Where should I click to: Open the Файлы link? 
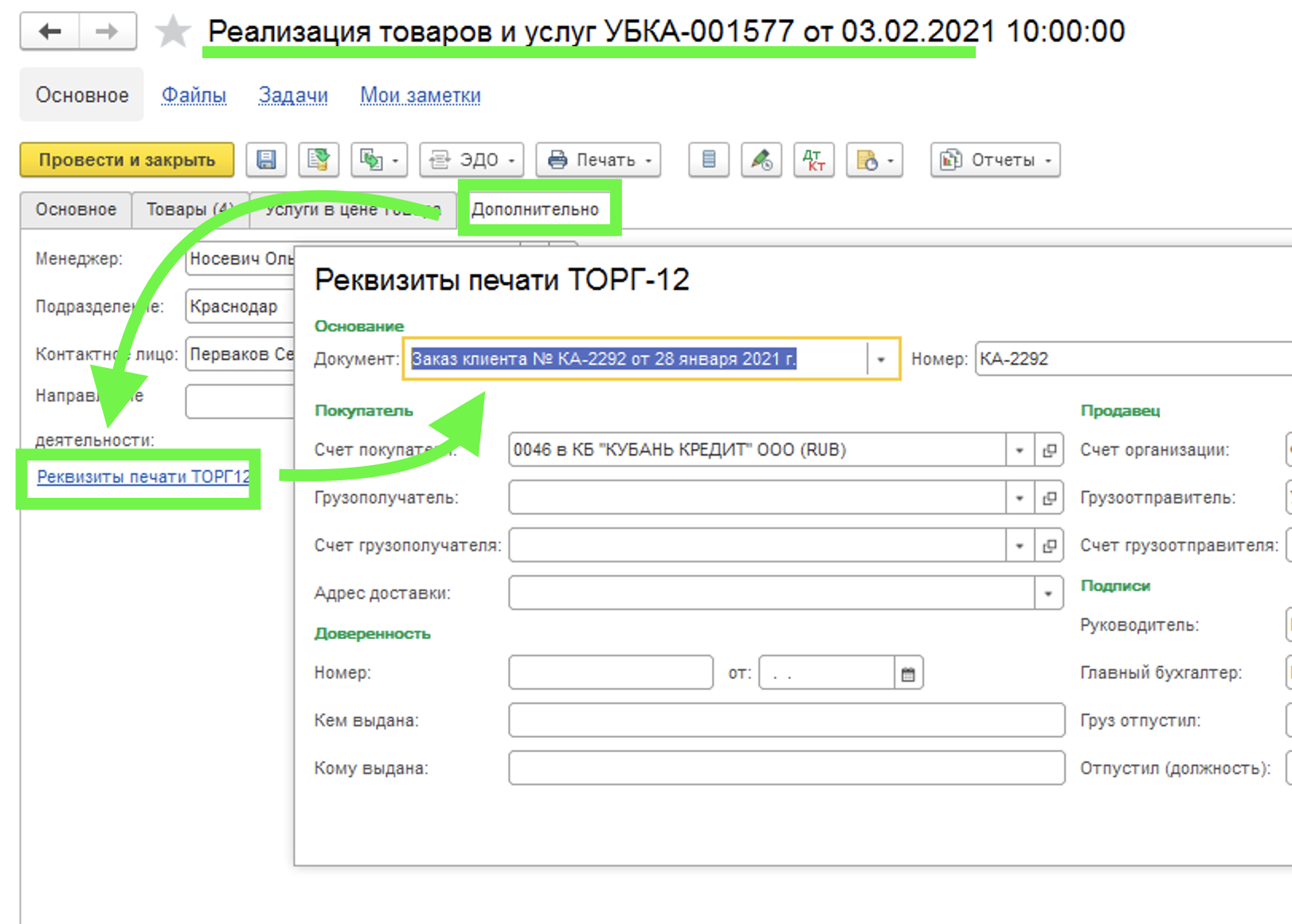(194, 96)
